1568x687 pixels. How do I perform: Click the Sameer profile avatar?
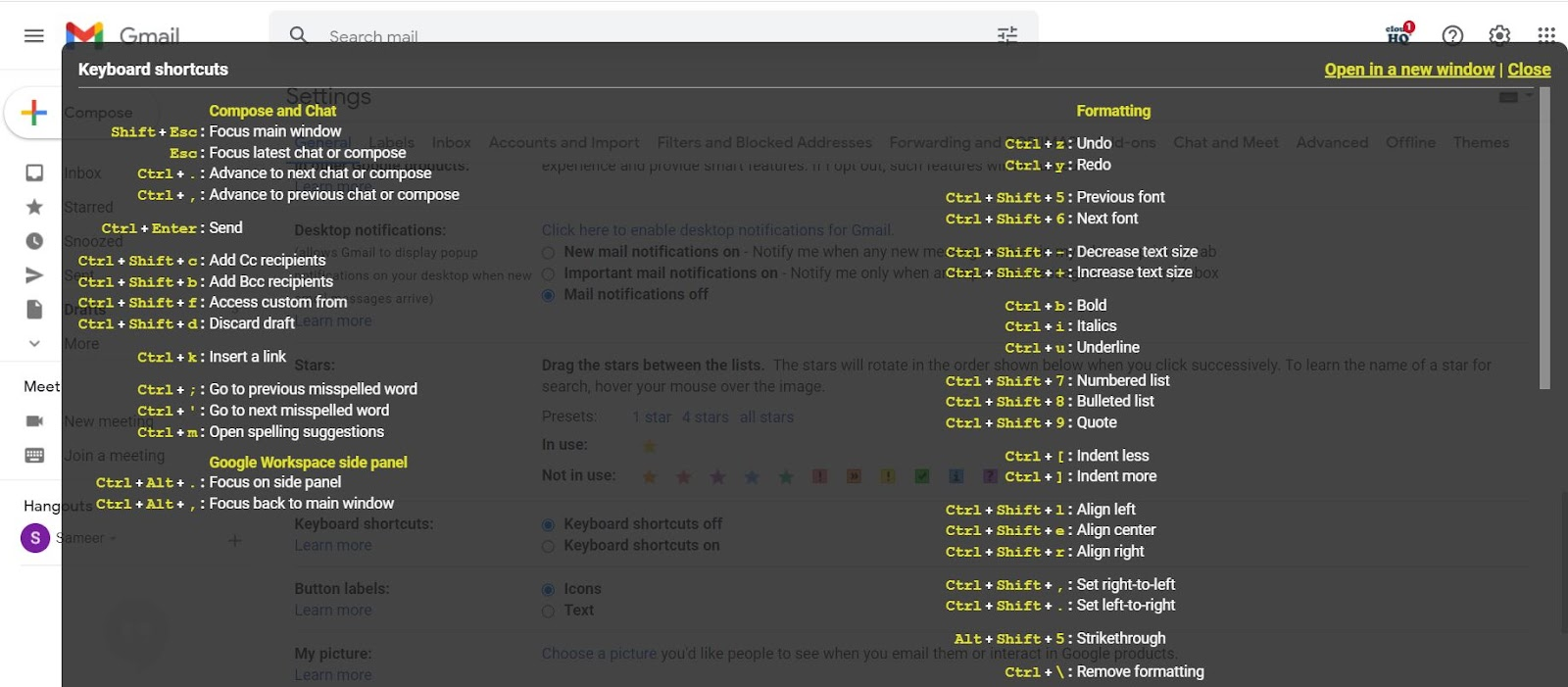35,538
